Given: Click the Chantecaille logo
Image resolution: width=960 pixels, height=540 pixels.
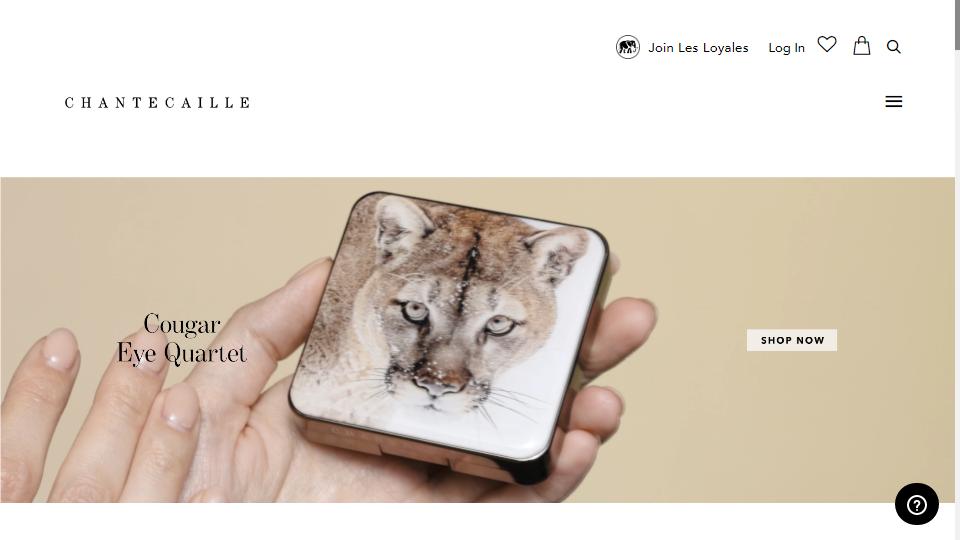Looking at the screenshot, I should coord(157,103).
